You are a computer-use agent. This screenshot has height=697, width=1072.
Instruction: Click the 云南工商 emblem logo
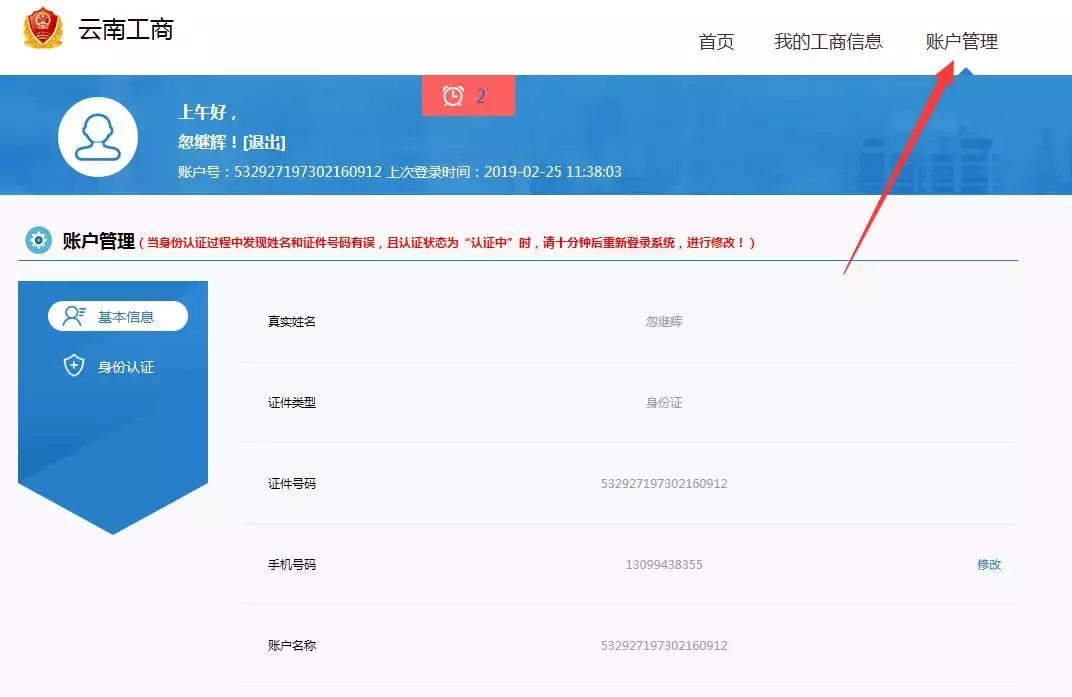pos(43,28)
